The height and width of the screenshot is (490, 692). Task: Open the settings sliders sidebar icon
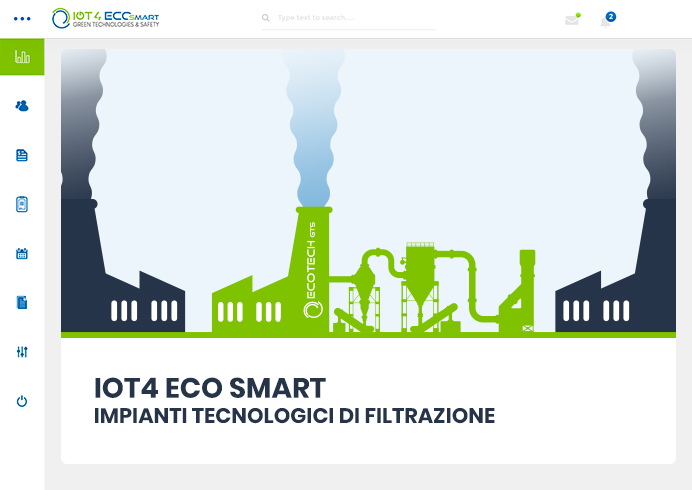pos(22,352)
